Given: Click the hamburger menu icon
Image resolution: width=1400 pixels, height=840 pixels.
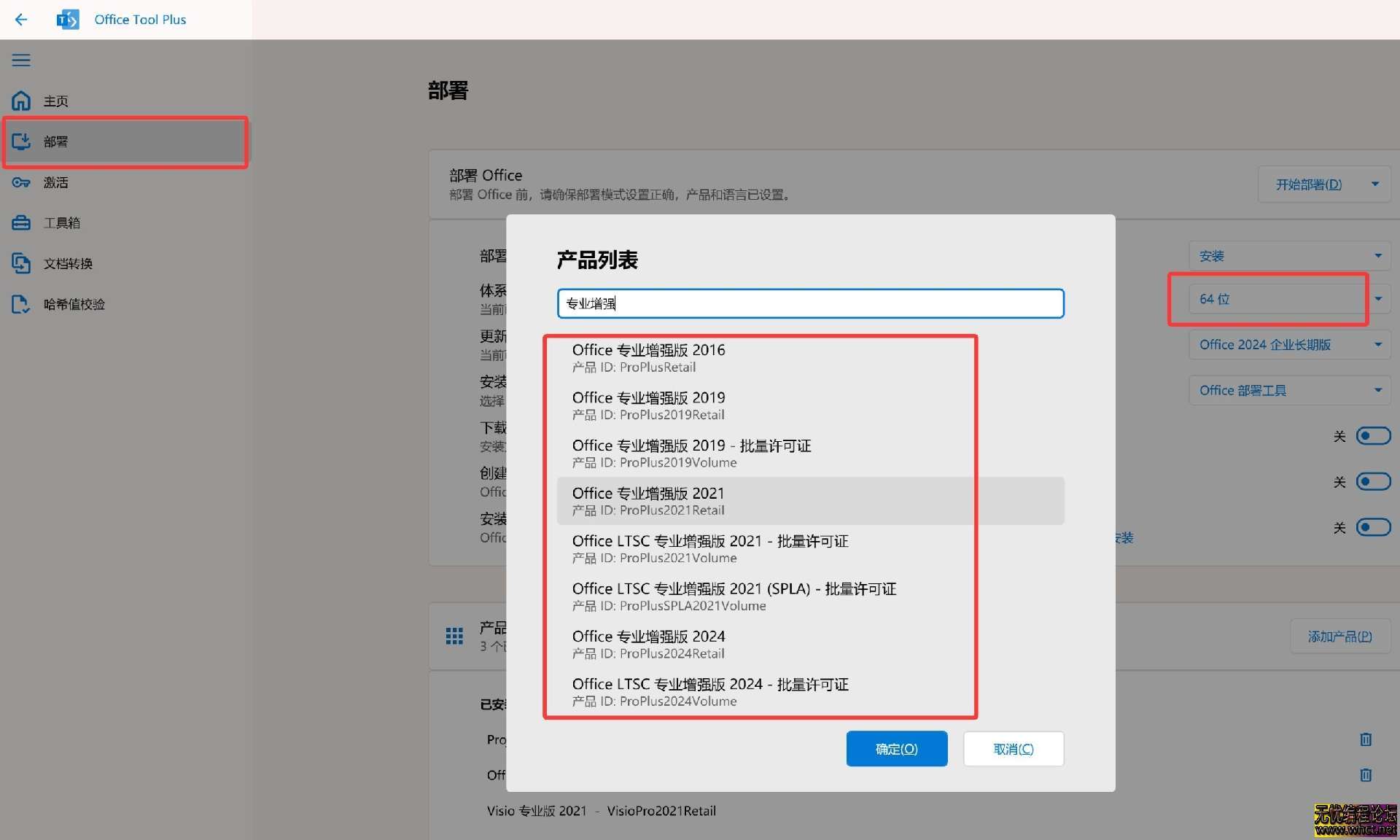Looking at the screenshot, I should [20, 60].
